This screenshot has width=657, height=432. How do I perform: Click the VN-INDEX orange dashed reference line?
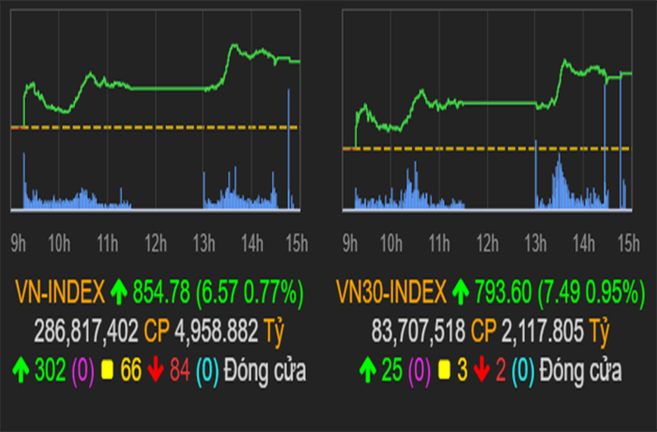point(150,127)
